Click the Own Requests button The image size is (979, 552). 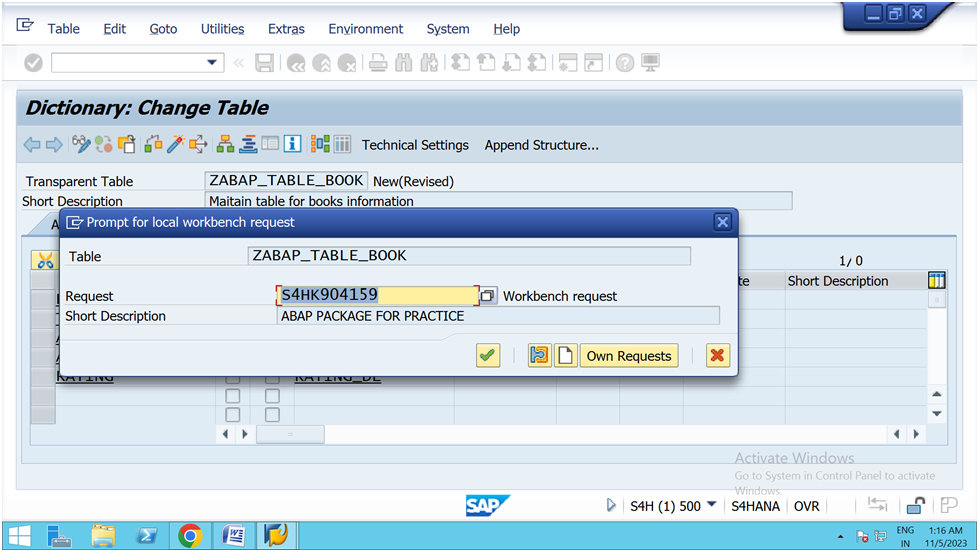point(629,356)
